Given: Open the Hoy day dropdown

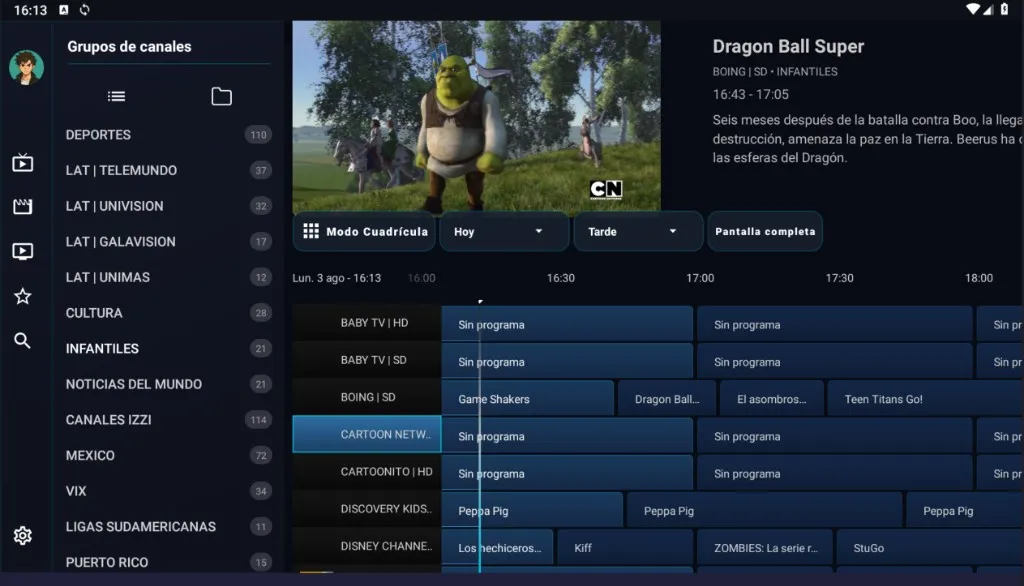Looking at the screenshot, I should [504, 231].
